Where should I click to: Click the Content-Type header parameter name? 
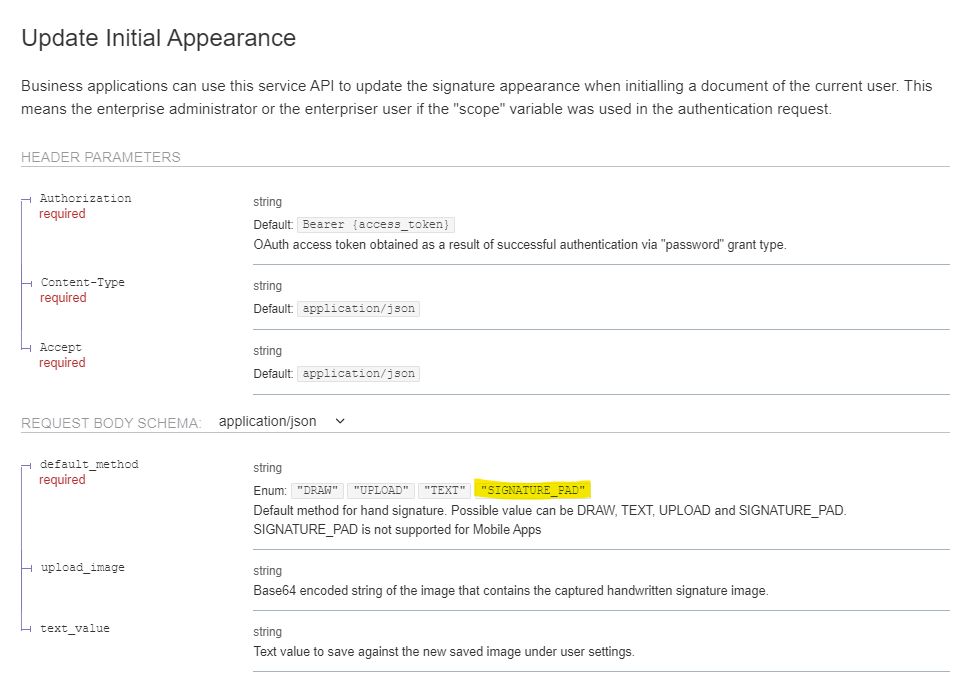pos(82,282)
